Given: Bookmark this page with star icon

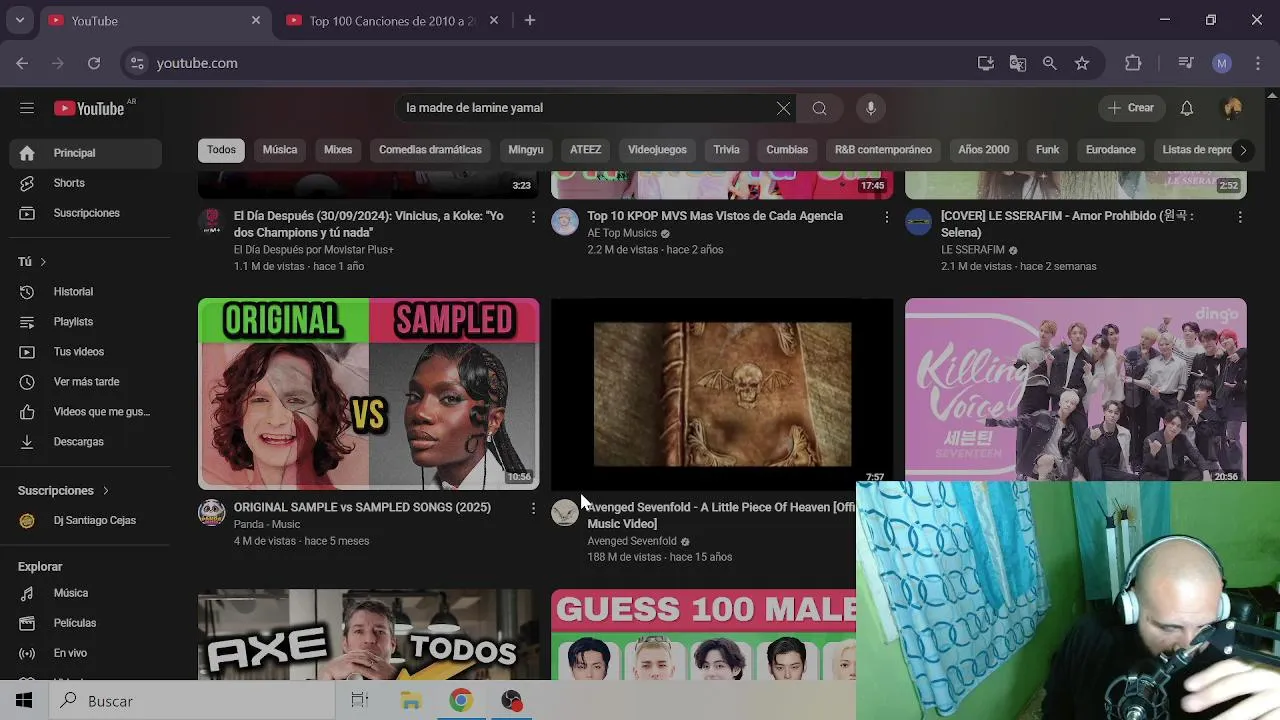Looking at the screenshot, I should (x=1082, y=63).
